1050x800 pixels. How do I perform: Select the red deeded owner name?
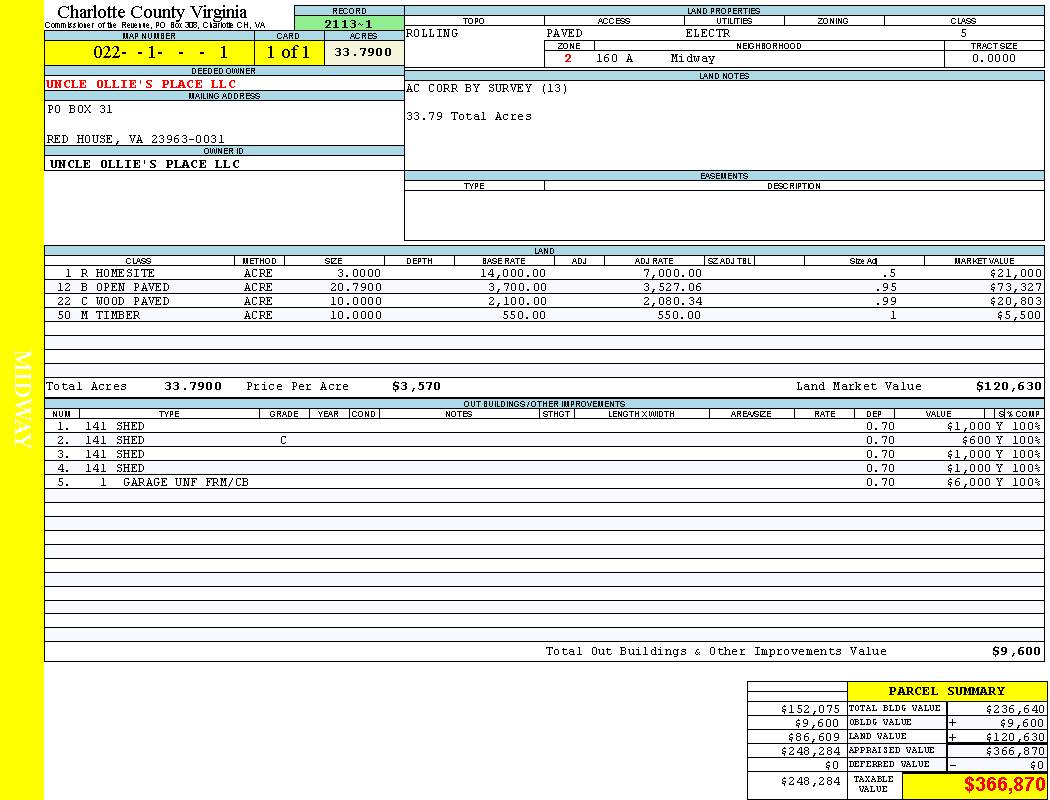pyautogui.click(x=141, y=84)
